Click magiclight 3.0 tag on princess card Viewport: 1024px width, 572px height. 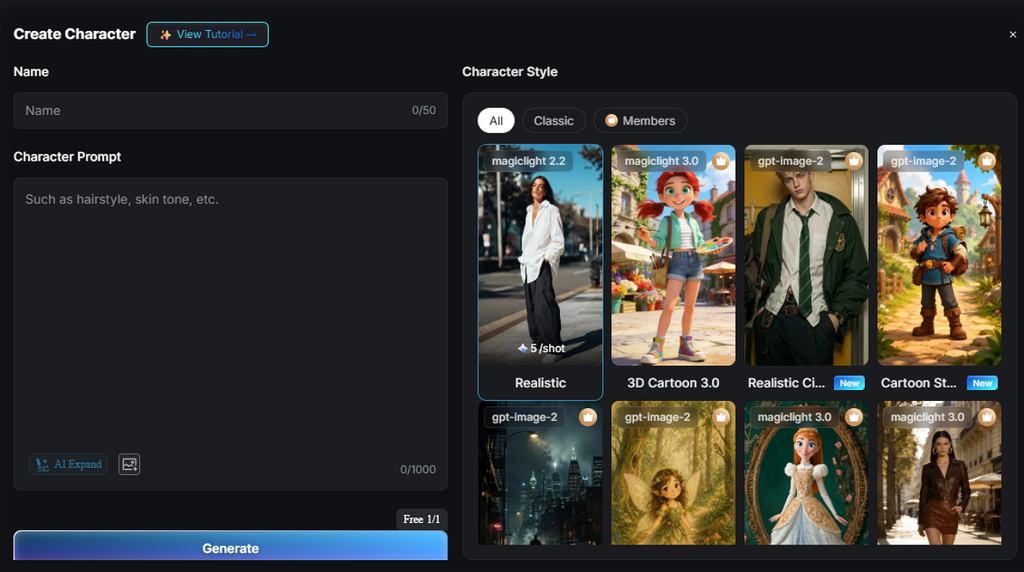pyautogui.click(x=795, y=417)
